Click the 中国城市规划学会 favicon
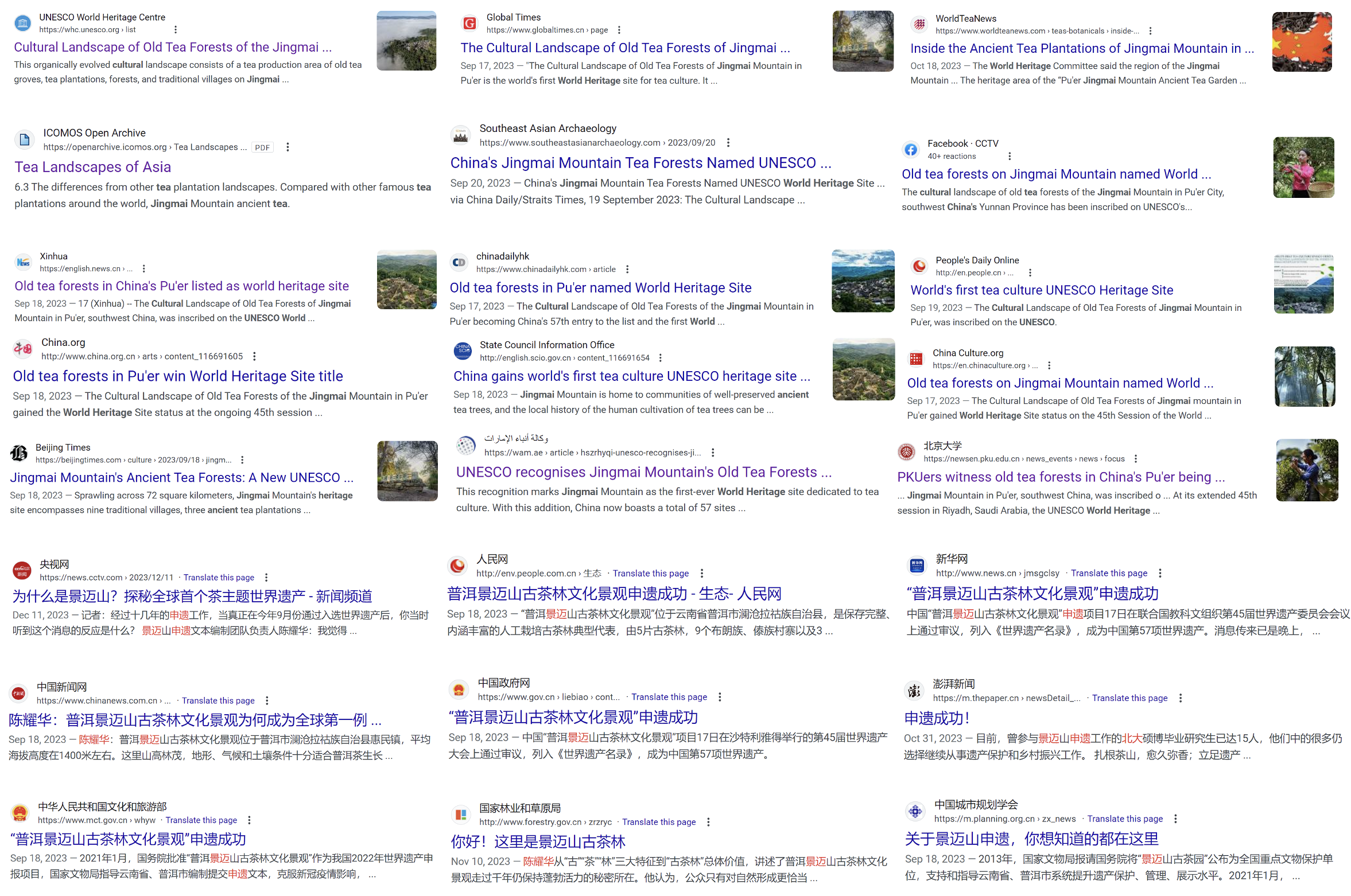The width and height of the screenshot is (1351, 896). (915, 811)
